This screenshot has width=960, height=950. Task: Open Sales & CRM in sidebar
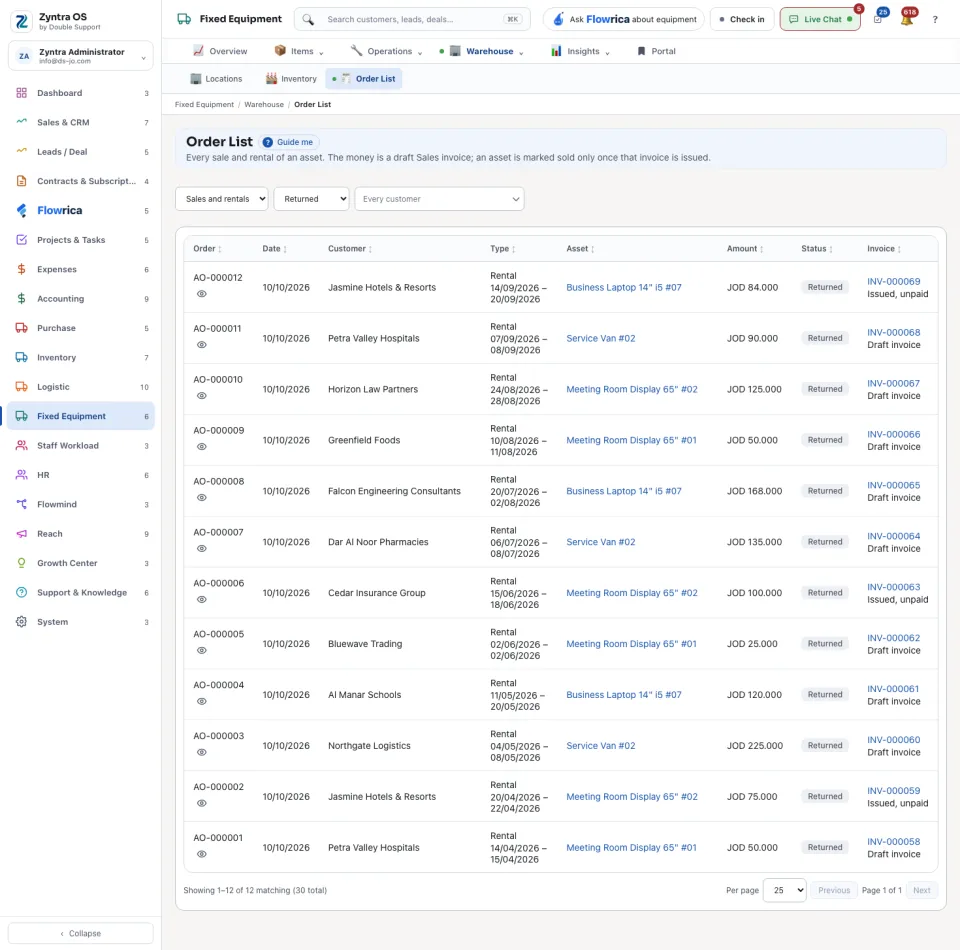81,122
